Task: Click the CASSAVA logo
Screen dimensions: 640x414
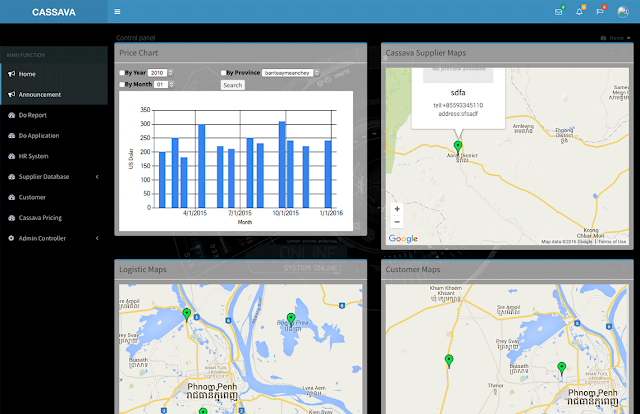Action: (x=53, y=12)
